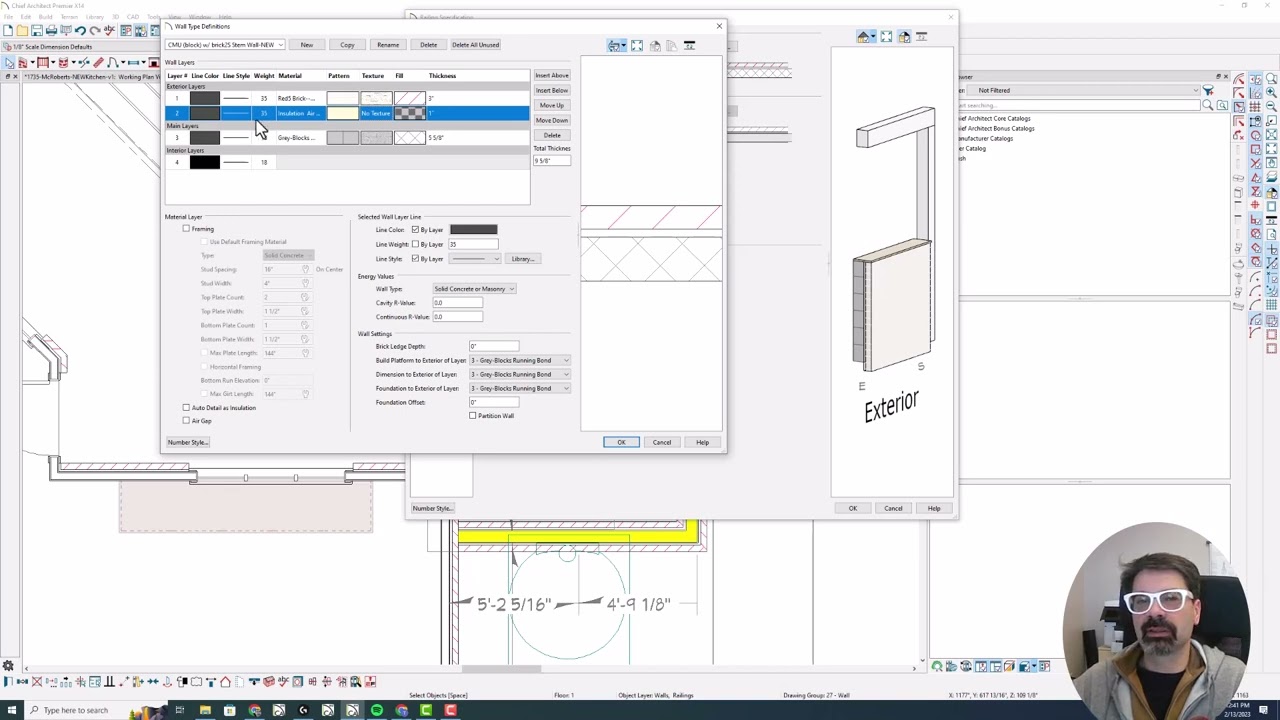Open the Wall Type Solid Concrete dropdown

pos(474,289)
